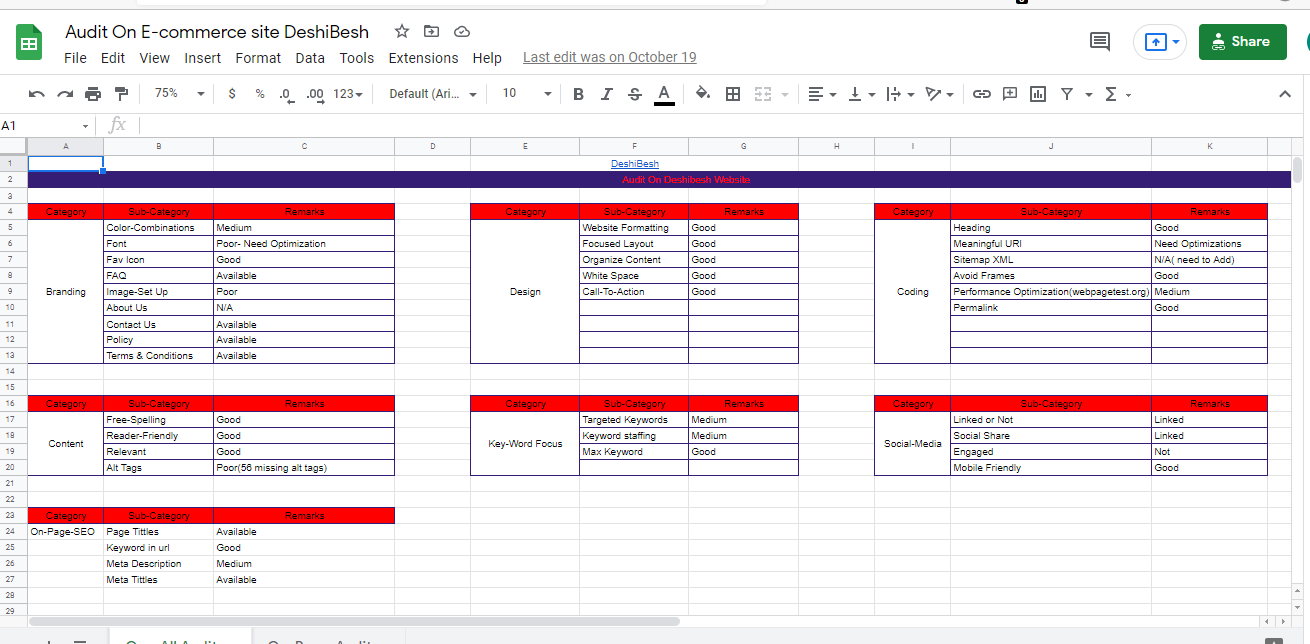Click the A1 name box field
The width and height of the screenshot is (1310, 644).
tap(38, 126)
